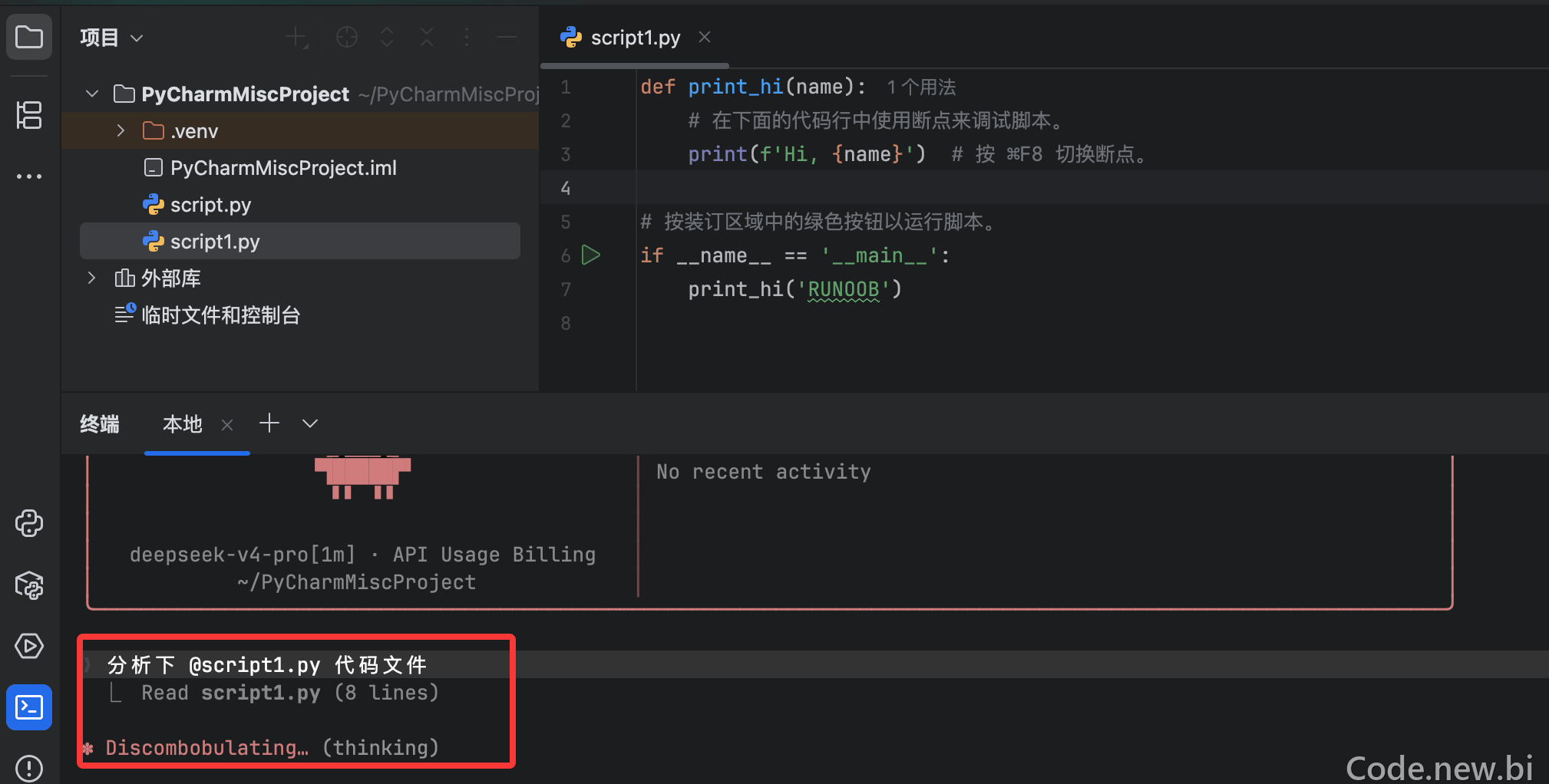The width and height of the screenshot is (1549, 784).
Task: Click the 'Discombobulating… (thinking)' status text
Action: 272,748
